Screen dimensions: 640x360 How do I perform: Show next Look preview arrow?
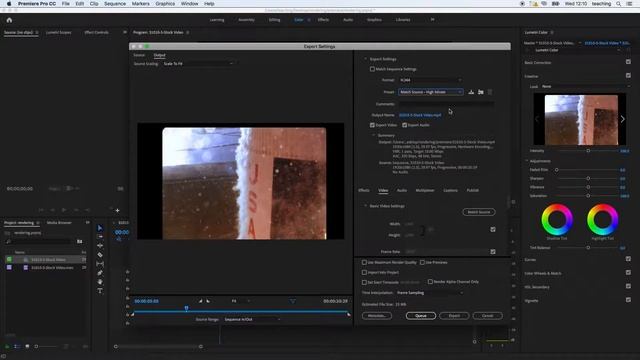[x=622, y=119]
